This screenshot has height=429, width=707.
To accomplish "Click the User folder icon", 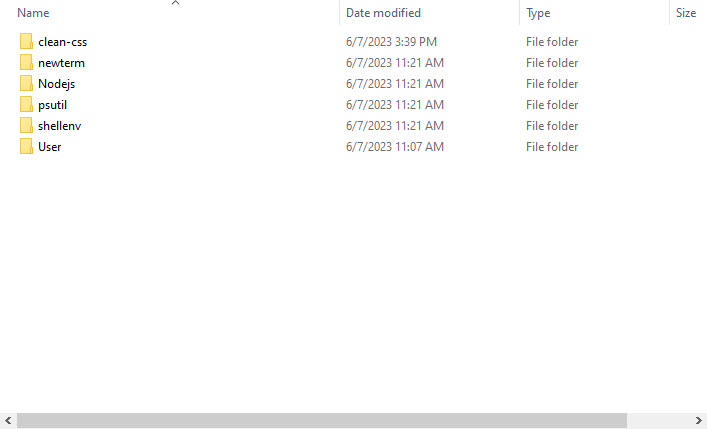I will point(26,147).
